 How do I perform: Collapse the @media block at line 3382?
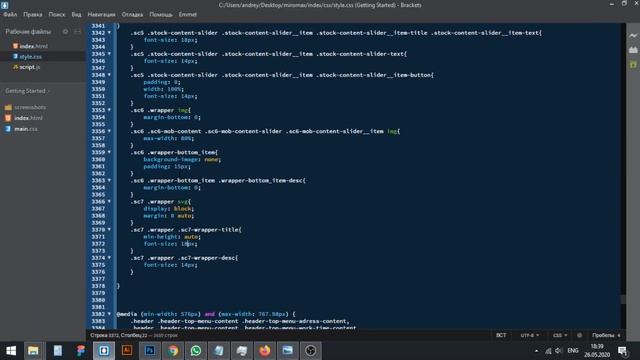point(109,314)
